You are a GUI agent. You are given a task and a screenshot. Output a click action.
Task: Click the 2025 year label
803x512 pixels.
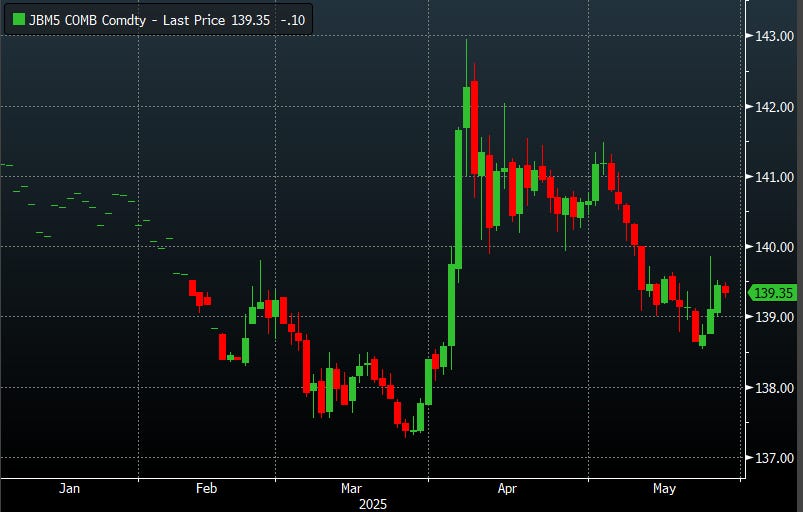[373, 504]
